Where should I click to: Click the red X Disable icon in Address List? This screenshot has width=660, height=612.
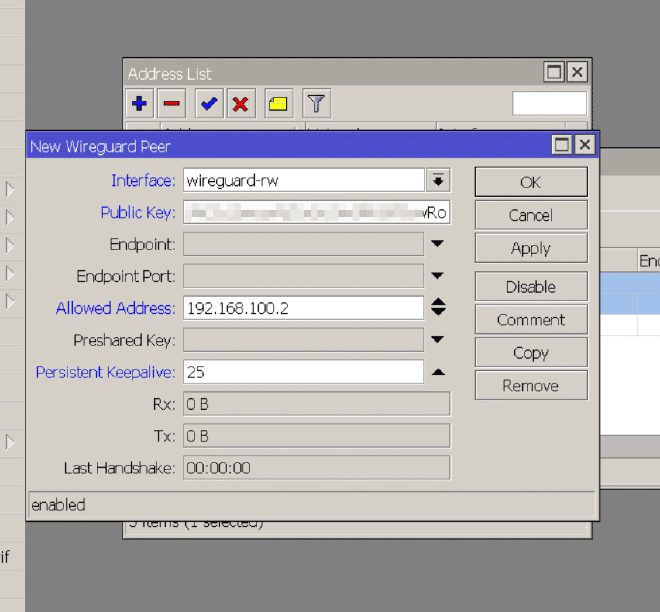coord(241,103)
